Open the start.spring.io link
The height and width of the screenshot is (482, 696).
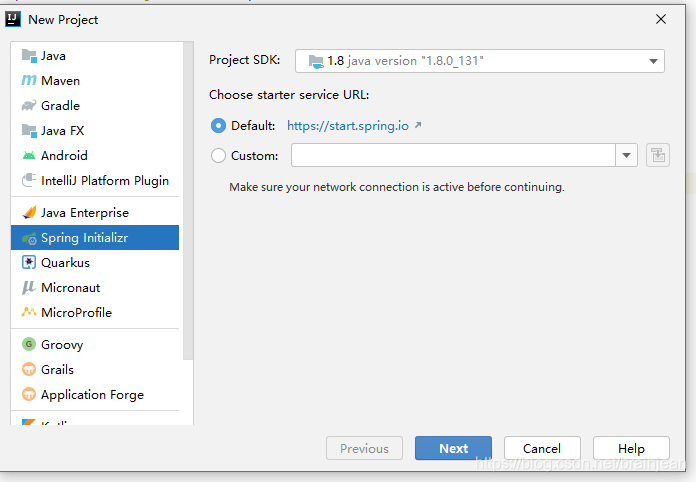pyautogui.click(x=348, y=126)
